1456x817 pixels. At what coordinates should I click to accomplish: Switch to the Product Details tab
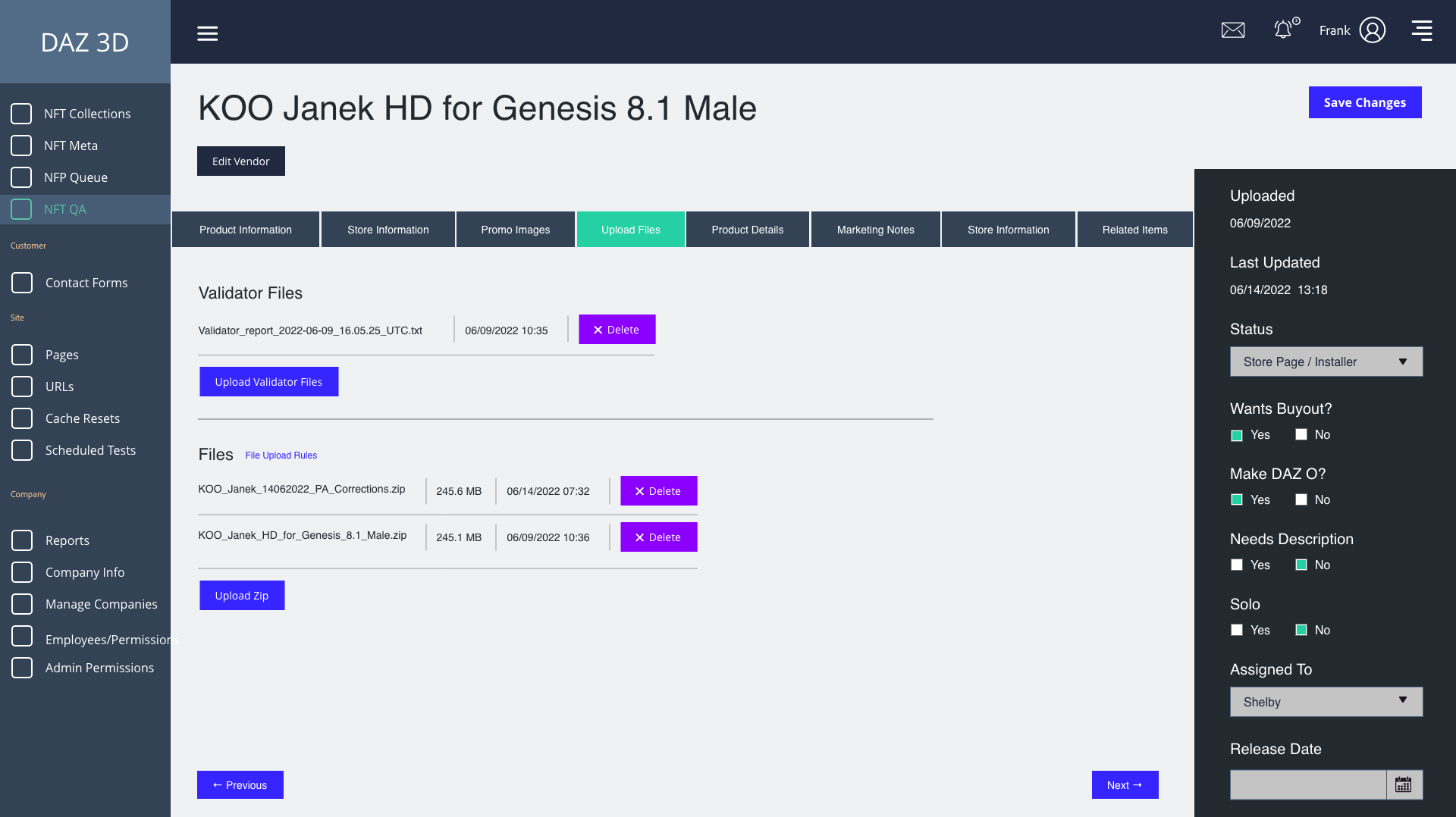point(748,230)
